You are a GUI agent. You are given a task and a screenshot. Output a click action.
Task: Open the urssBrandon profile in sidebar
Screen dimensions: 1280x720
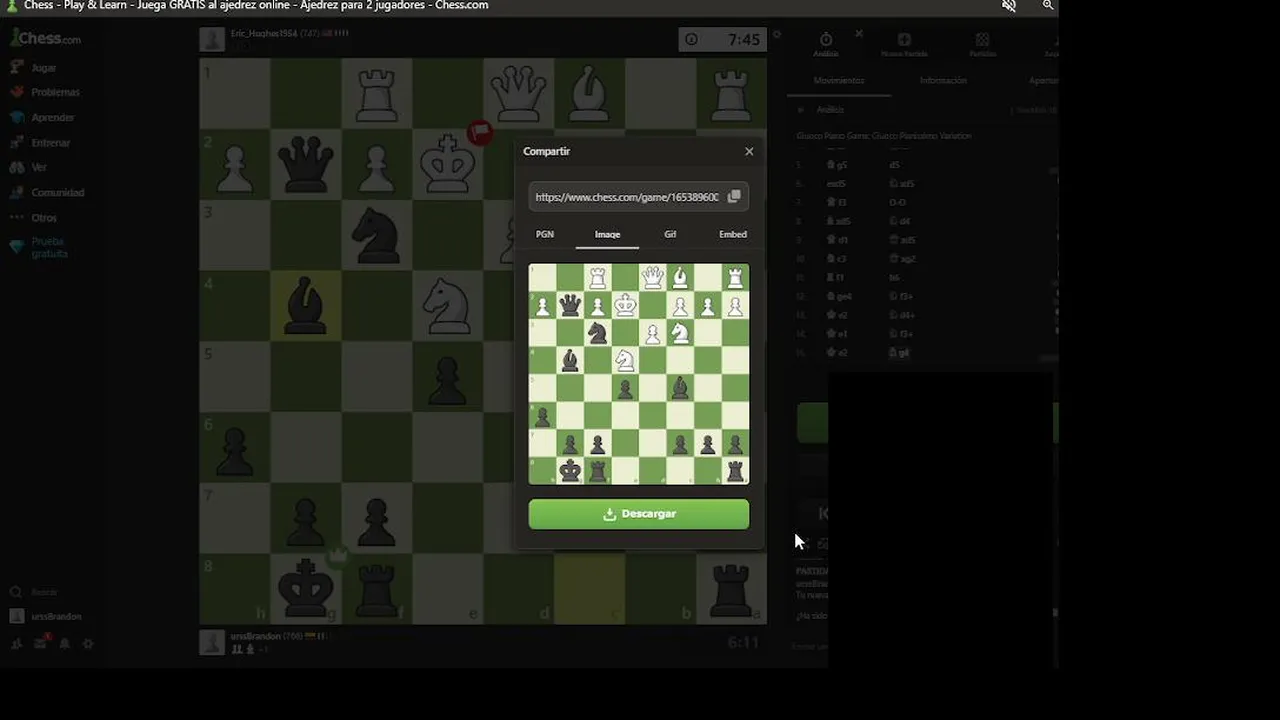click(x=46, y=616)
